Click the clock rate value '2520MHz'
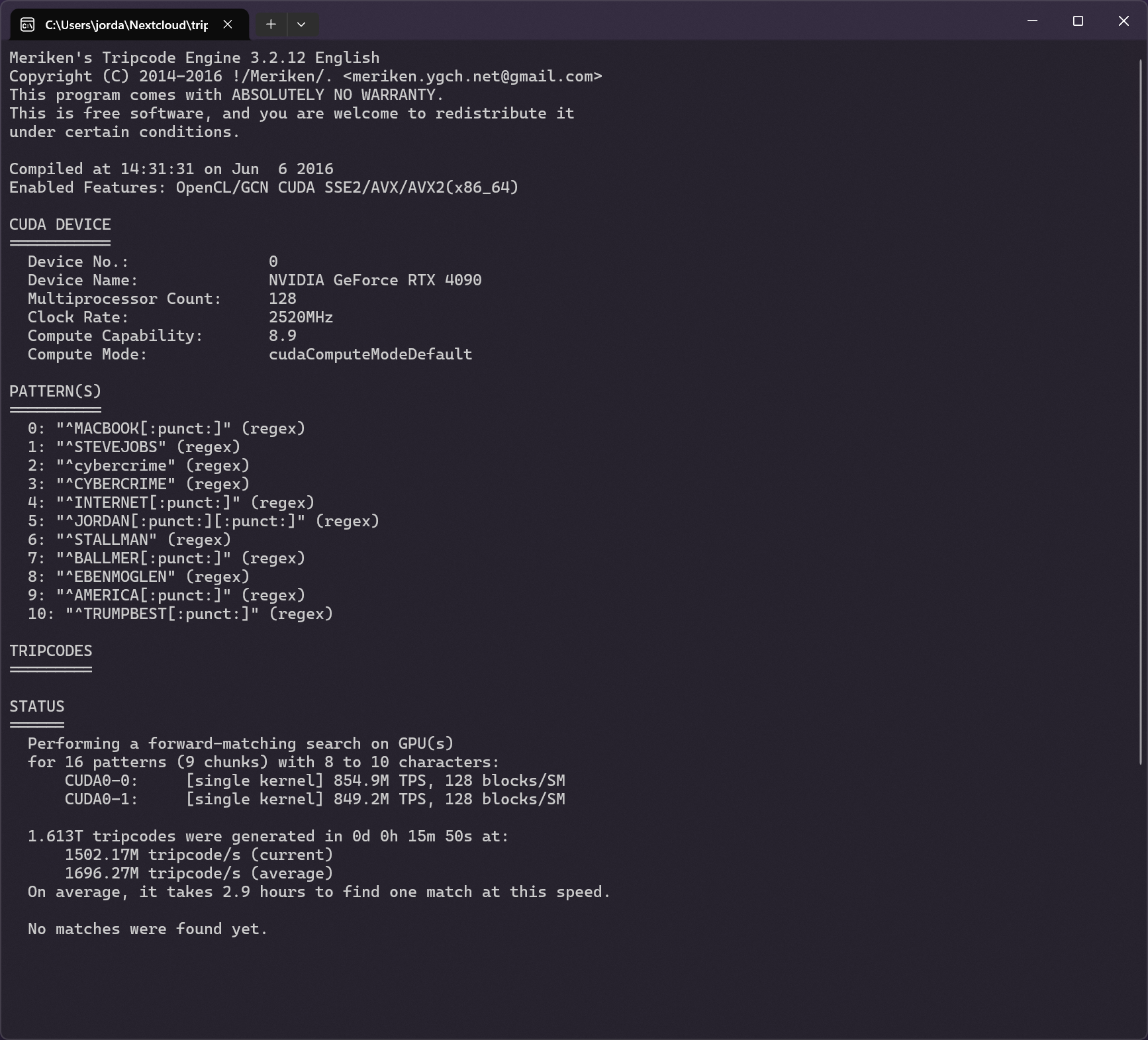Screen dimensions: 1148x1040 click(301, 318)
